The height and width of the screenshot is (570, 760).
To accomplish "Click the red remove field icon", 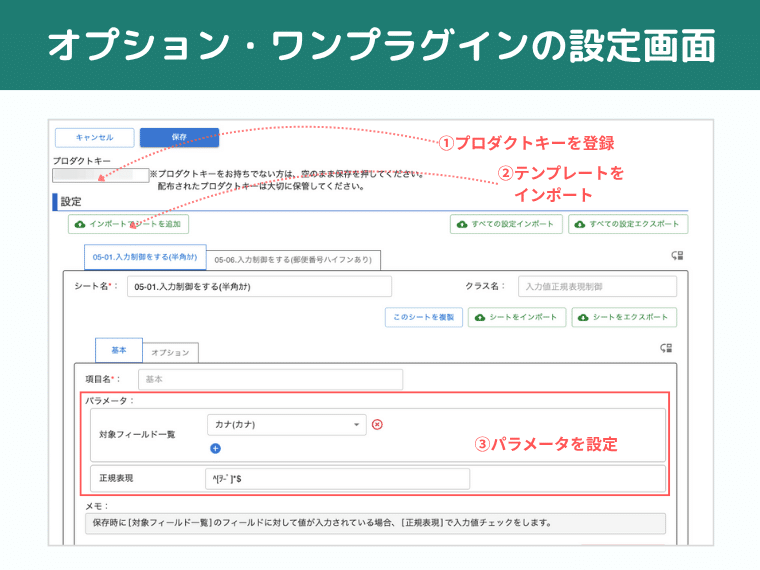I will pos(377,425).
